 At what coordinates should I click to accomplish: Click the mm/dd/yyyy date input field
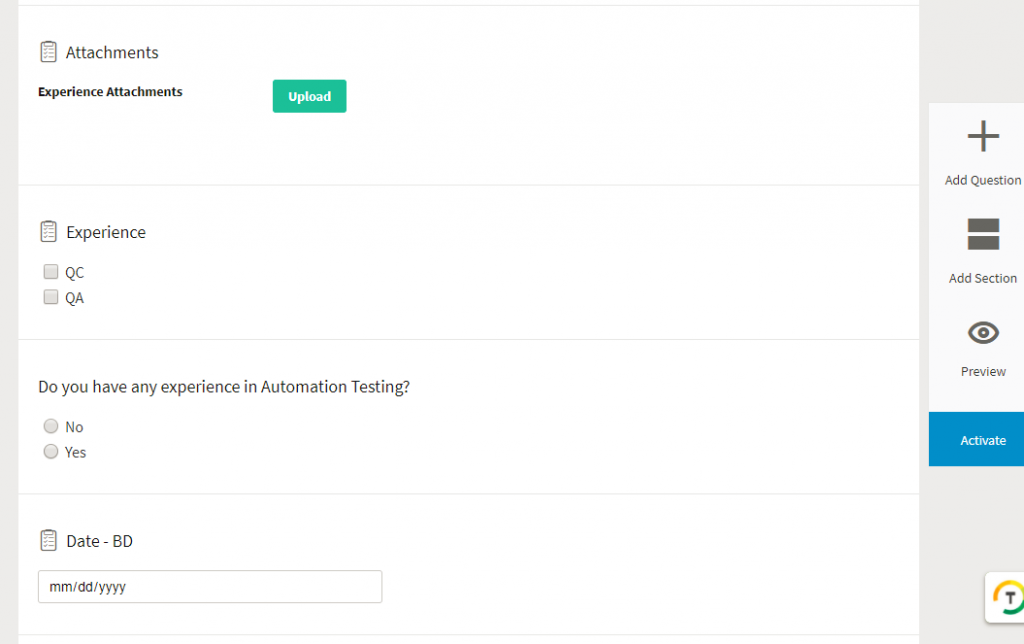pos(210,587)
